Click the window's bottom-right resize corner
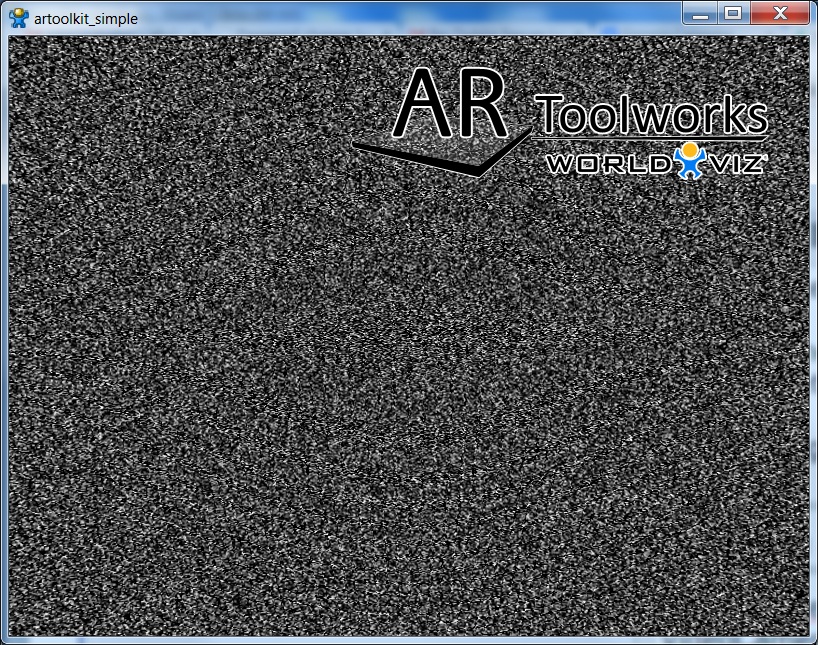The height and width of the screenshot is (645, 818). click(x=812, y=639)
